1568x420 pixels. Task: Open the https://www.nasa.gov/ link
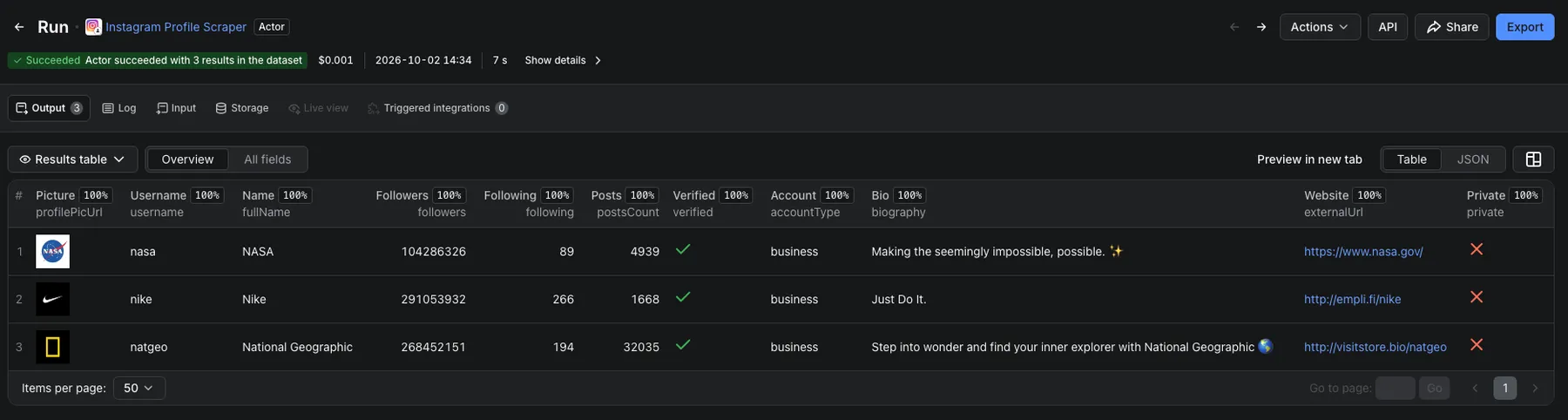point(1363,252)
